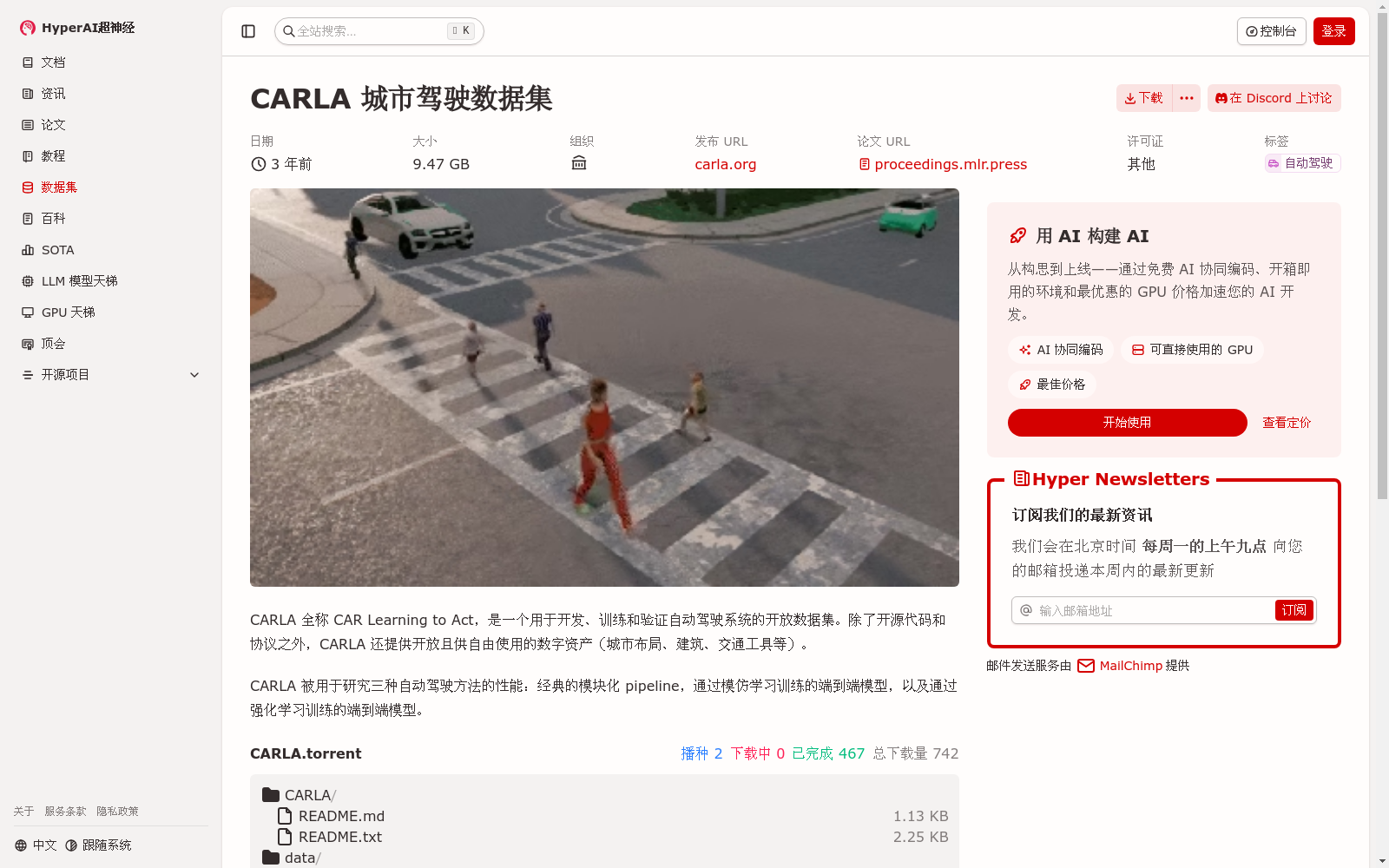1389x868 pixels.
Task: Click the CARLA crosswalk preview image
Action: 604,387
